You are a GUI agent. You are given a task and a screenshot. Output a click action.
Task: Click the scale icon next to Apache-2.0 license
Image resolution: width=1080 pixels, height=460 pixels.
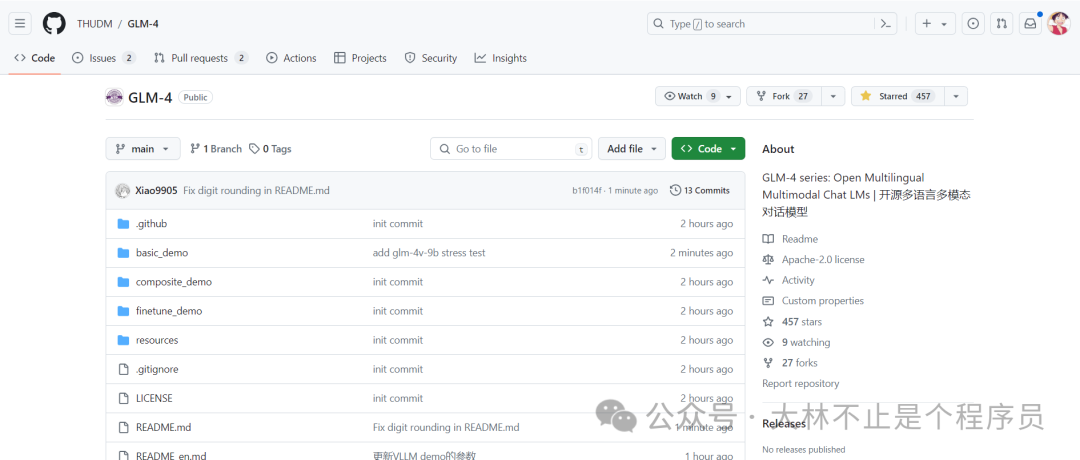click(768, 260)
